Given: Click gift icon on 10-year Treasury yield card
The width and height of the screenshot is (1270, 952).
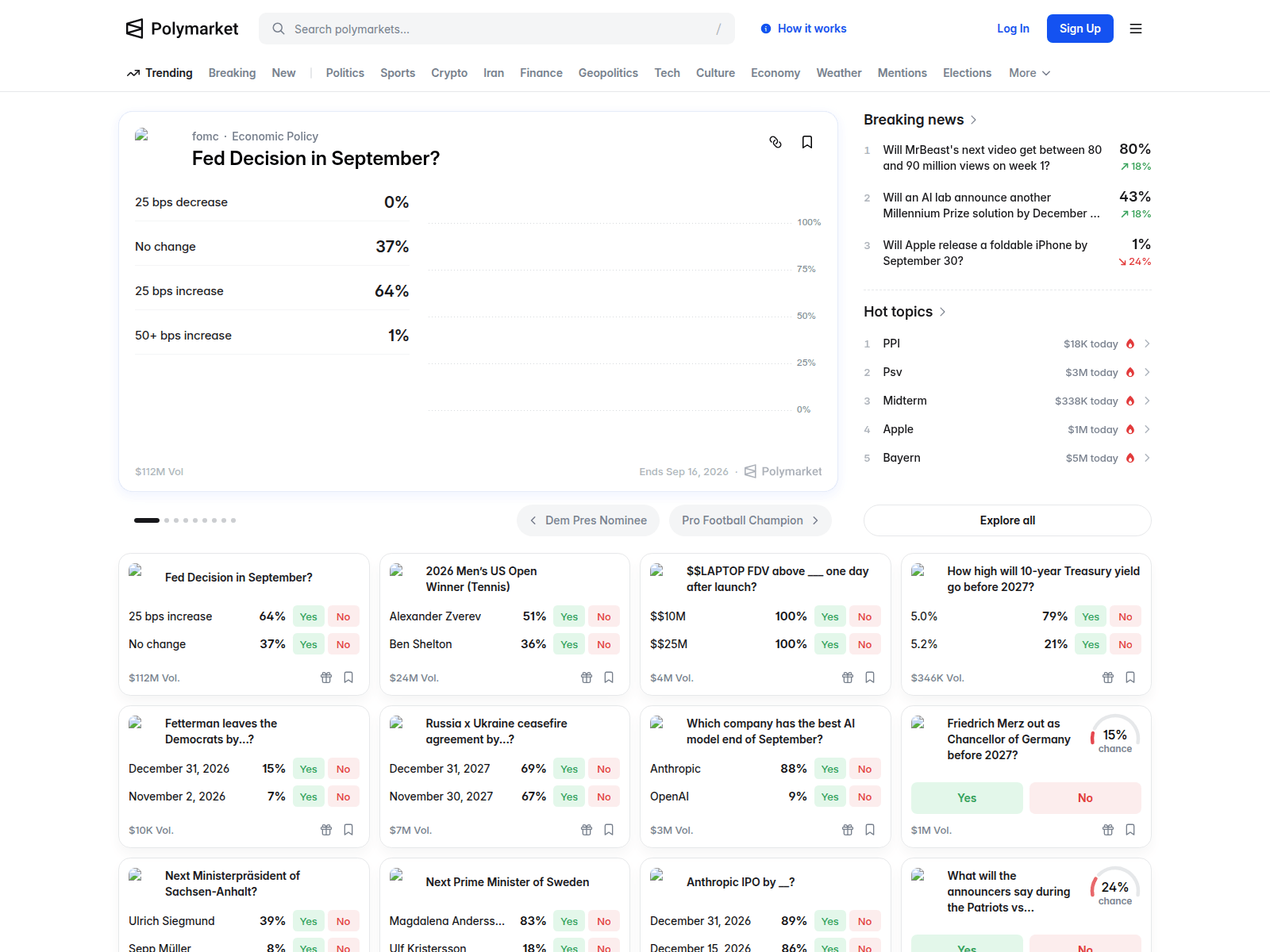Looking at the screenshot, I should click(1108, 678).
